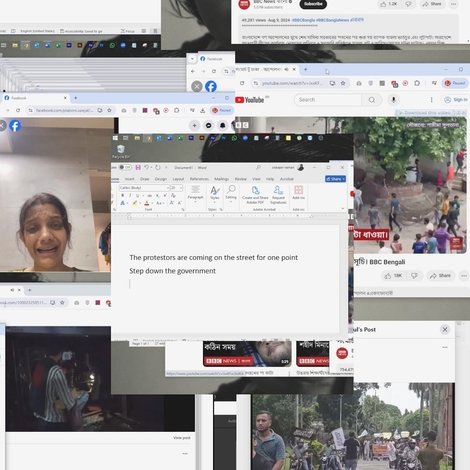Image resolution: width=470 pixels, height=470 pixels.
Task: Redo the action in Word's quick access toolbar
Action: pyautogui.click(x=158, y=167)
